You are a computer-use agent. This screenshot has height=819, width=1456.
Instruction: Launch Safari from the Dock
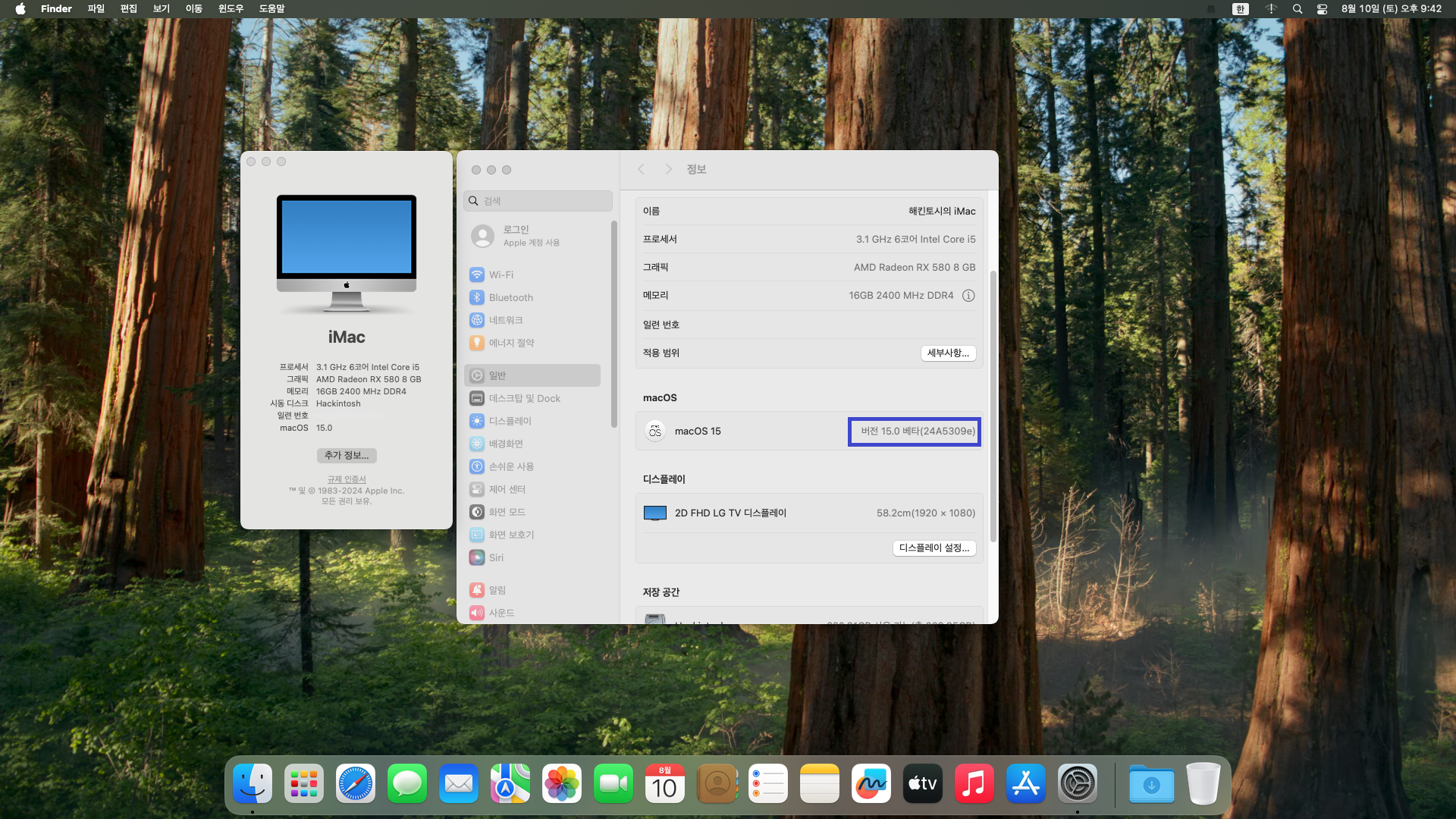(356, 784)
